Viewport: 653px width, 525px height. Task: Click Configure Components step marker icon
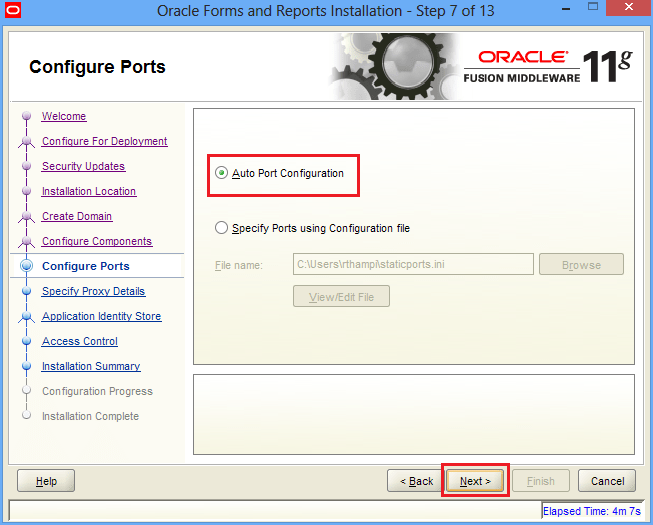(26, 242)
